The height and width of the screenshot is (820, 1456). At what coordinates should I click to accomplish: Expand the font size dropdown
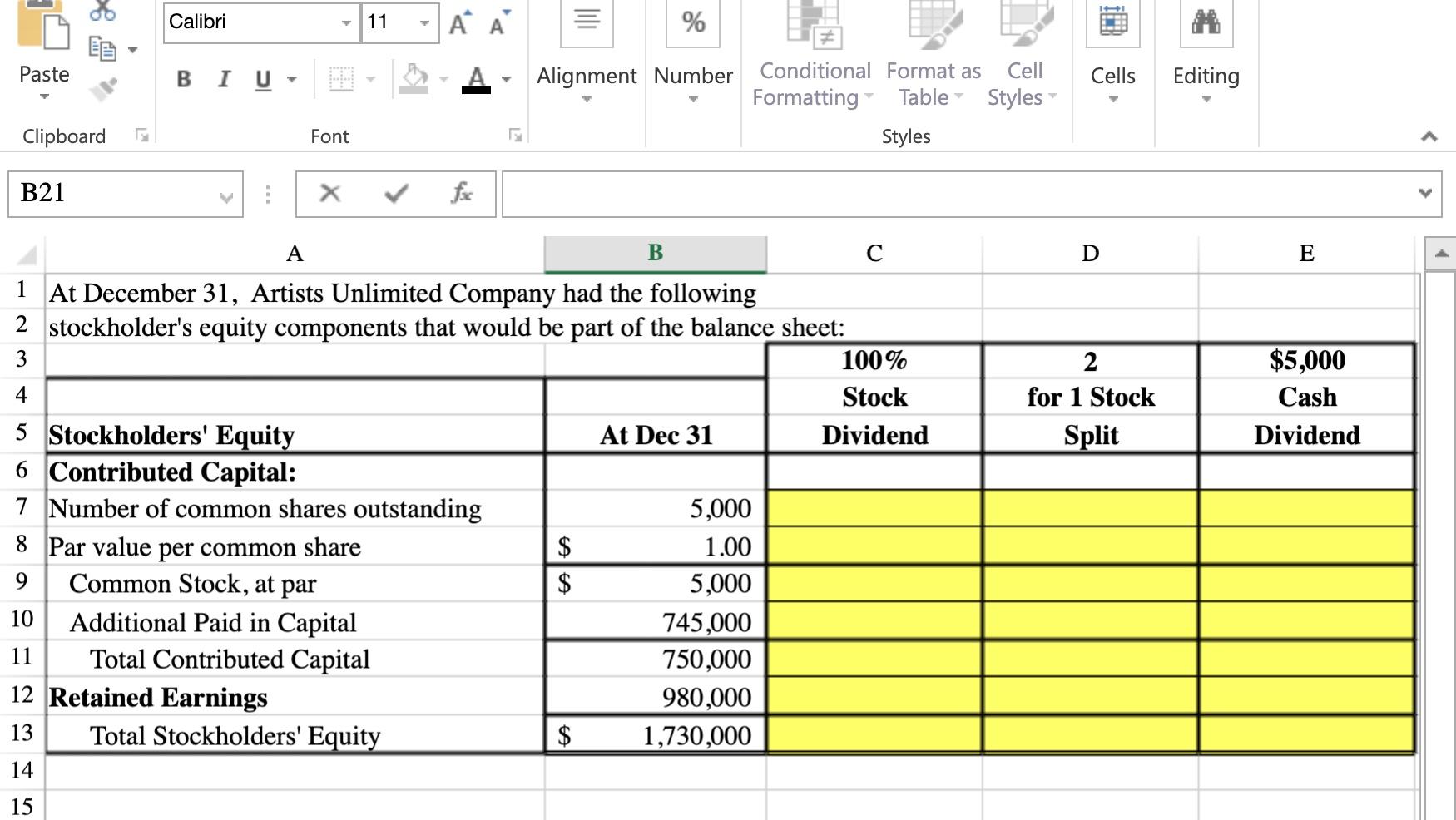click(423, 24)
